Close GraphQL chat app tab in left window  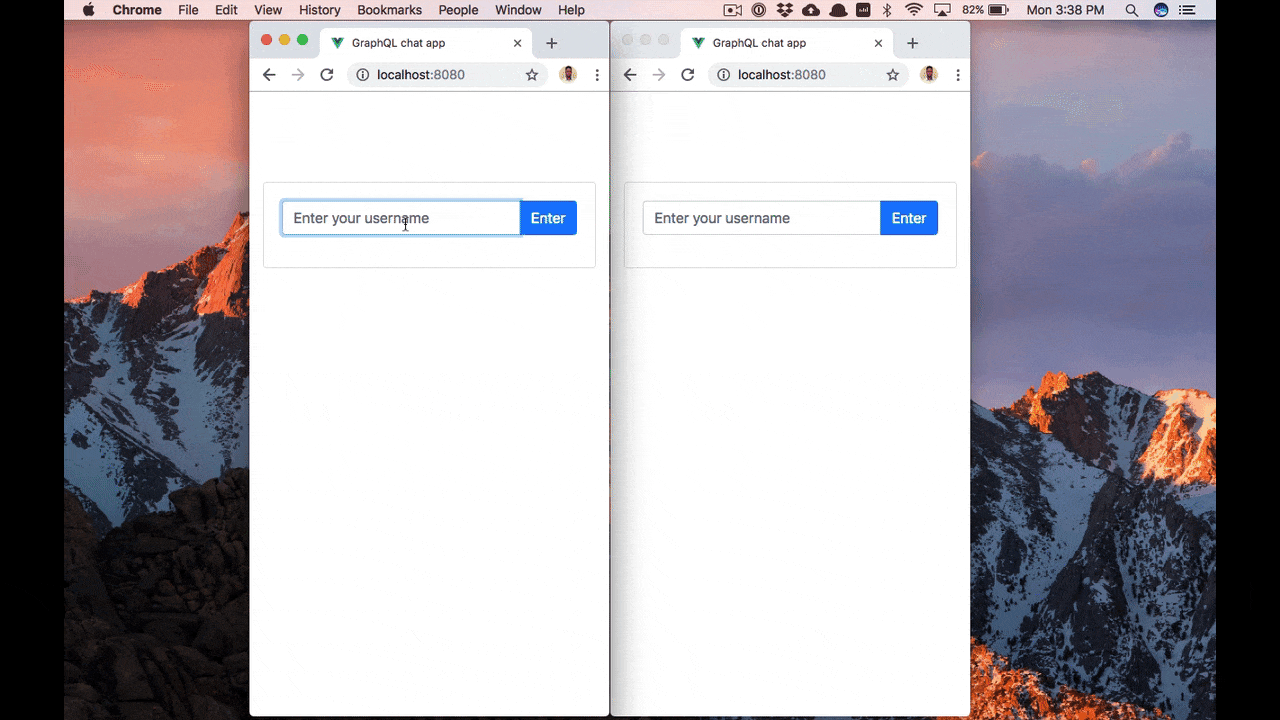click(517, 44)
